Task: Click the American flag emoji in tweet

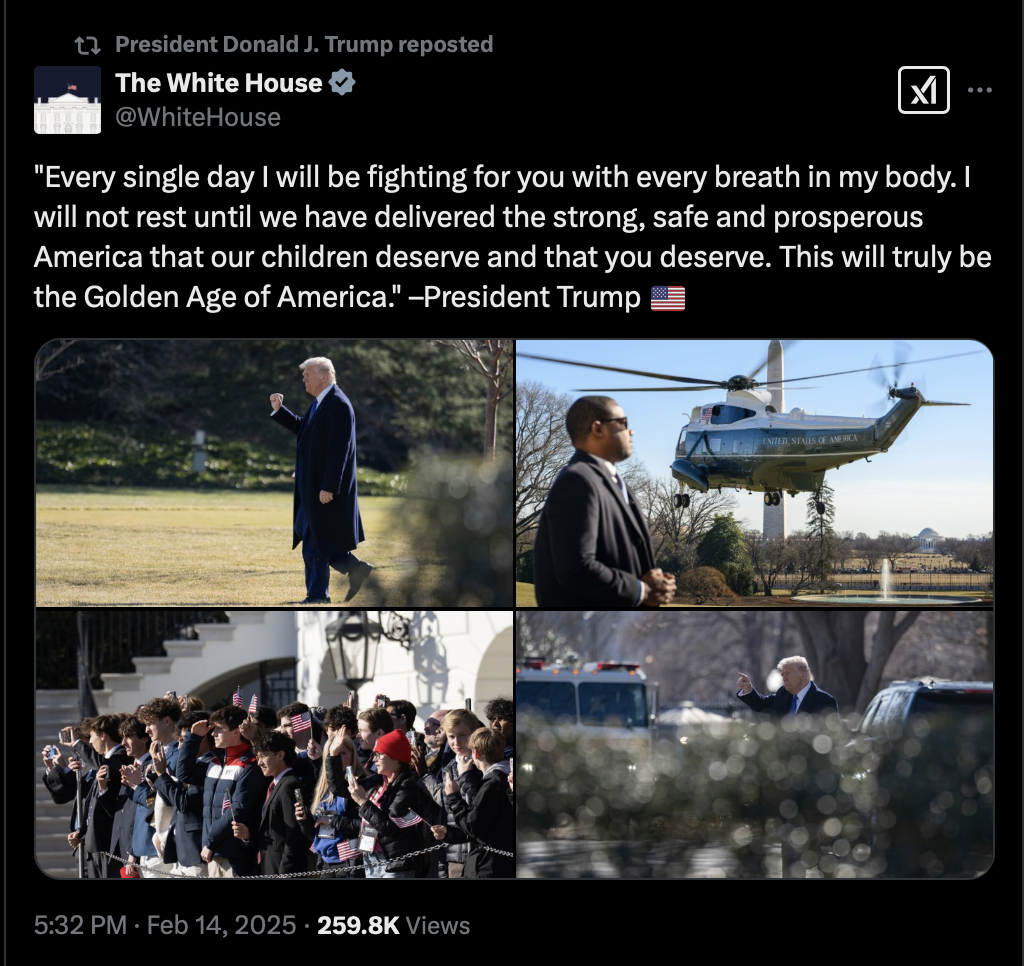Action: [x=668, y=298]
